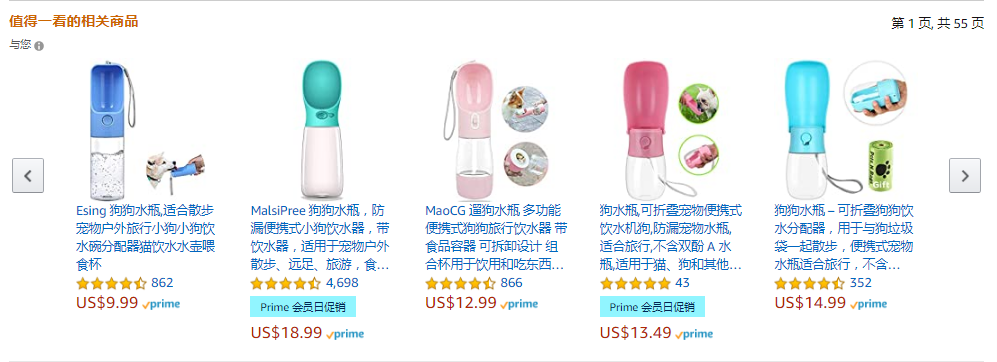The image size is (997, 362).
Task: Open the Esing 狗狗水瓶 product title
Action: [146, 237]
